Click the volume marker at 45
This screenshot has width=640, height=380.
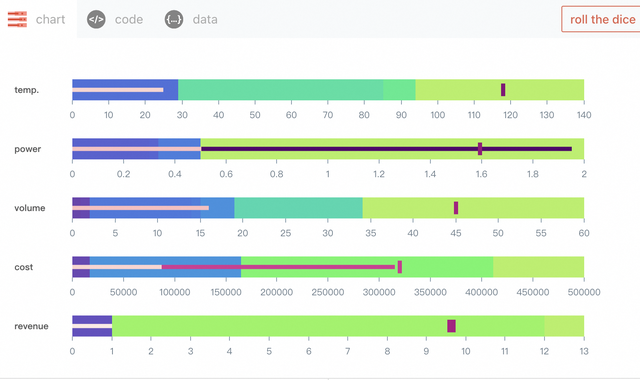coord(456,208)
